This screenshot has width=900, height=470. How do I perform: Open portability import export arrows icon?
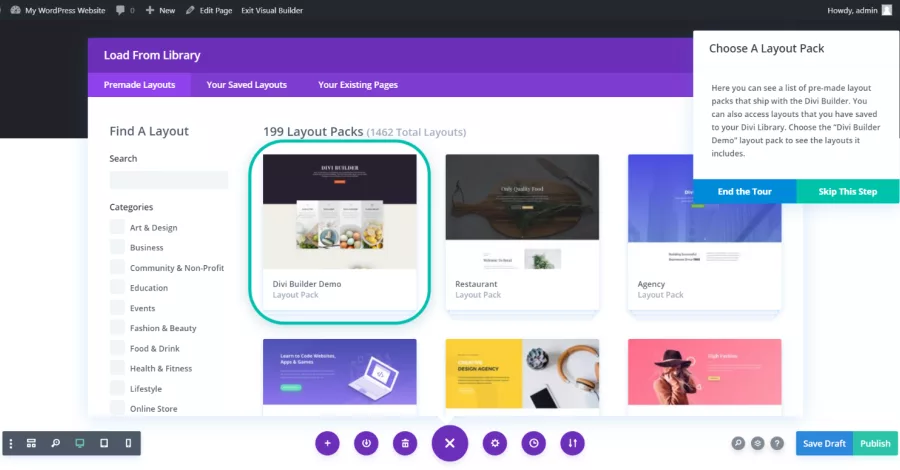[573, 443]
